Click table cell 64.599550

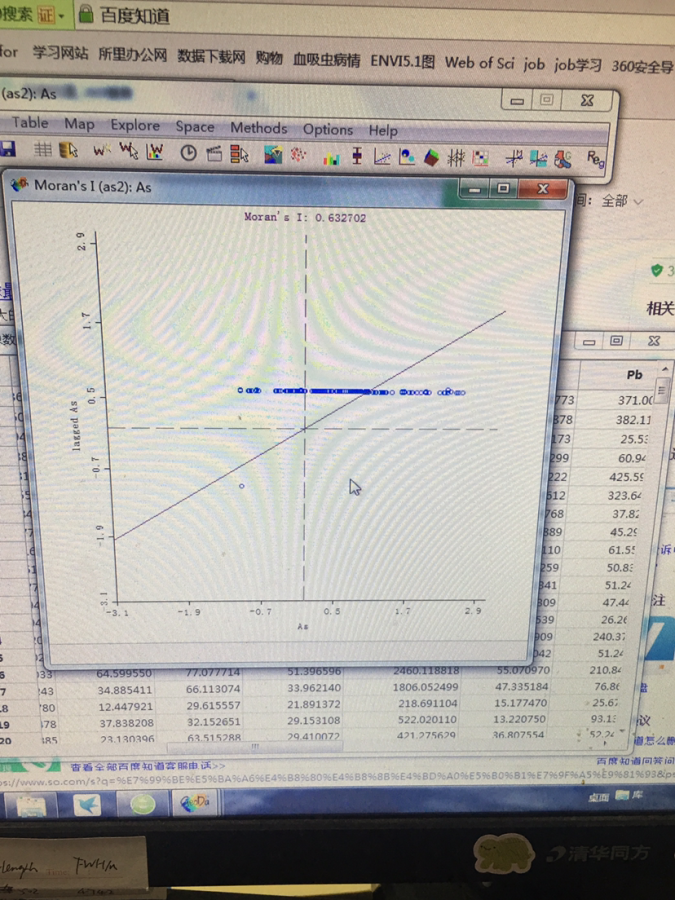point(123,673)
